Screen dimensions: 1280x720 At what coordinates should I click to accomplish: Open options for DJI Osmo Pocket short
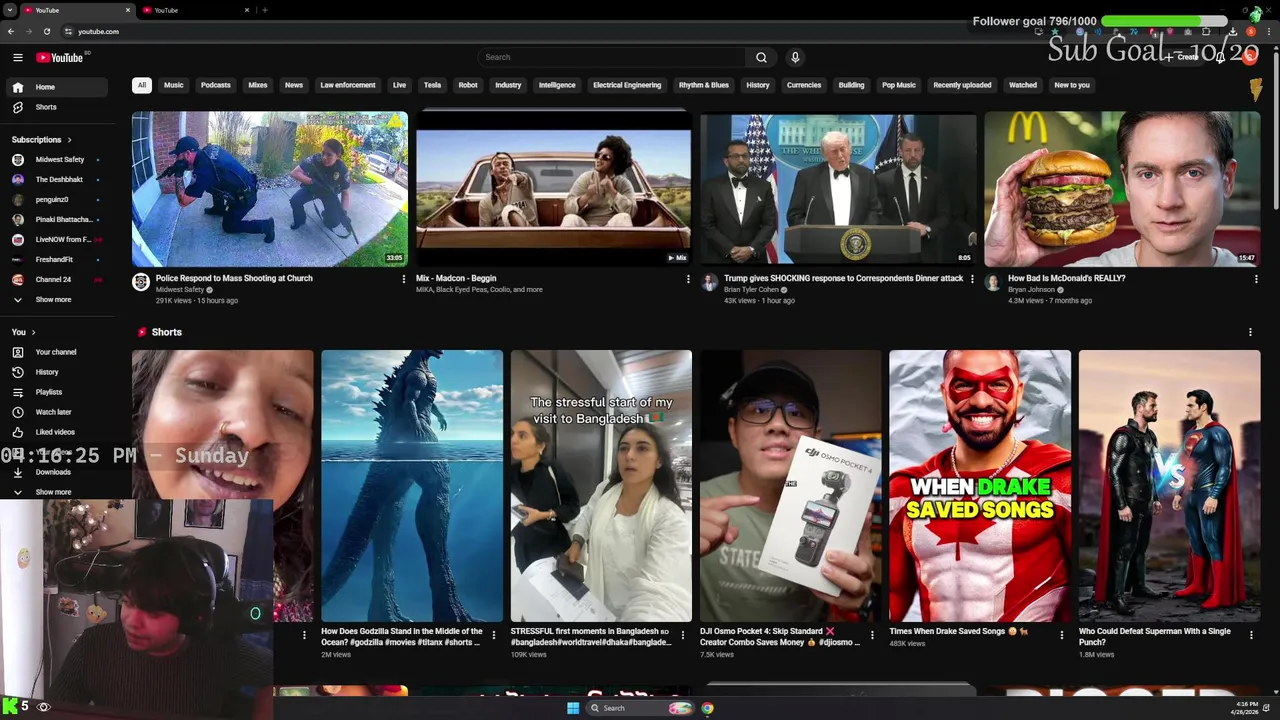click(872, 634)
